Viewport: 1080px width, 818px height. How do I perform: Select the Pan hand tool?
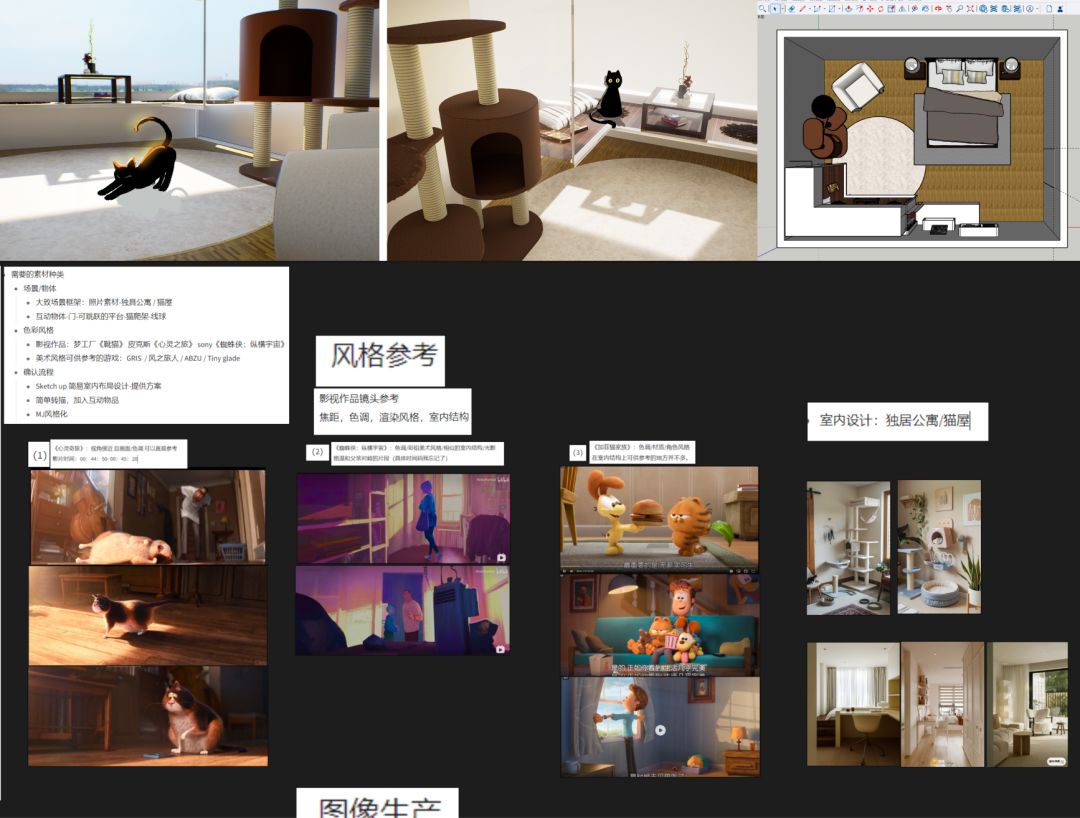click(949, 9)
